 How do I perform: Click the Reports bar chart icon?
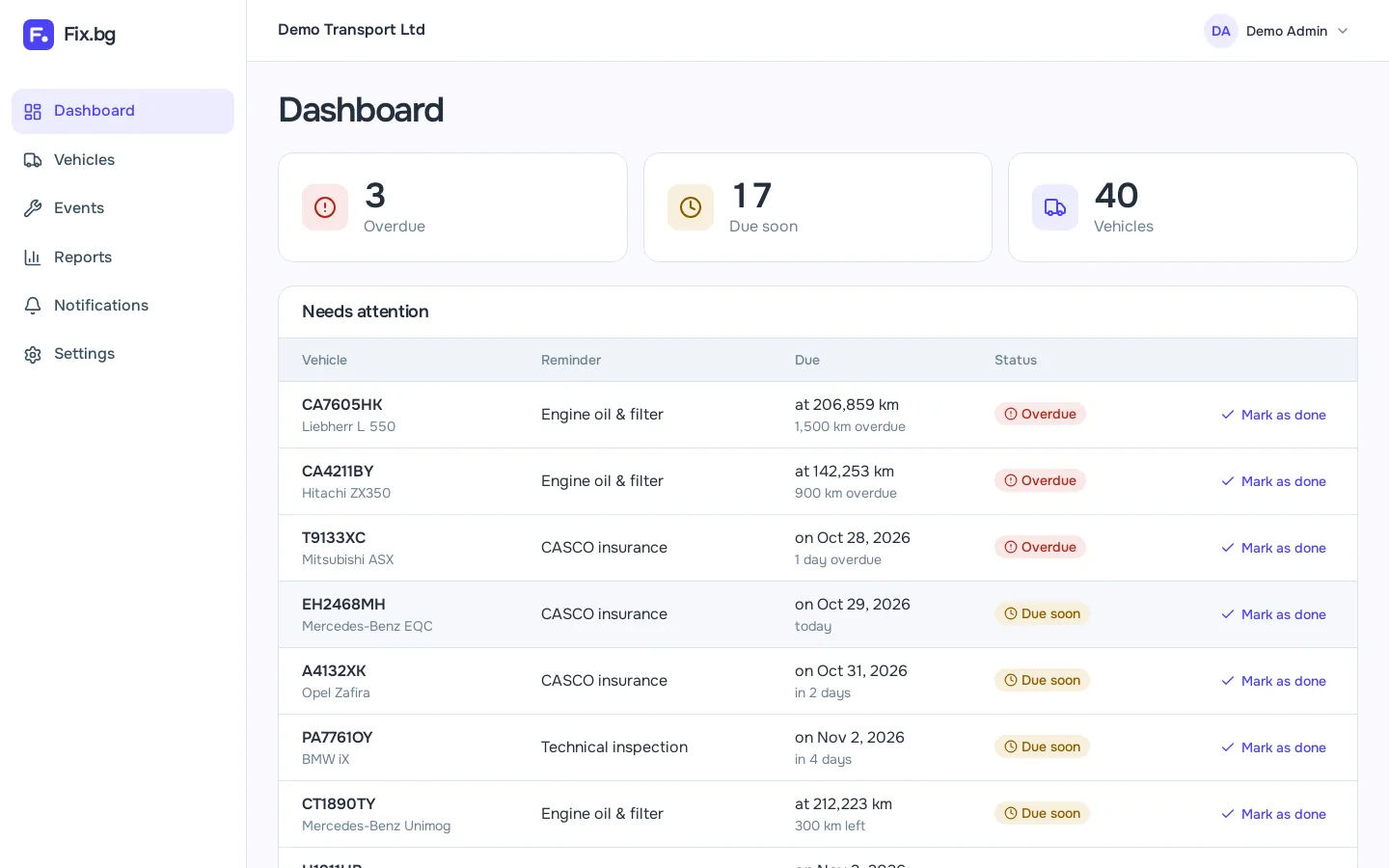(33, 258)
